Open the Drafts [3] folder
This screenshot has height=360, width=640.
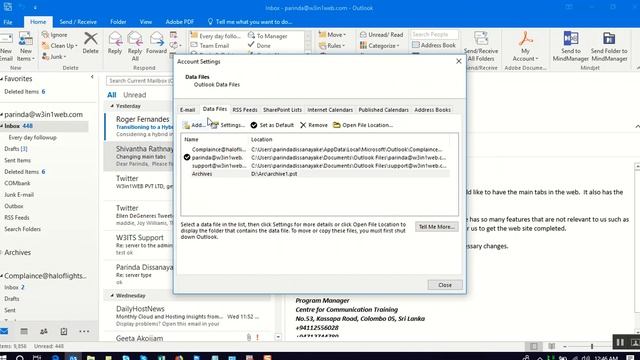[x=16, y=149]
